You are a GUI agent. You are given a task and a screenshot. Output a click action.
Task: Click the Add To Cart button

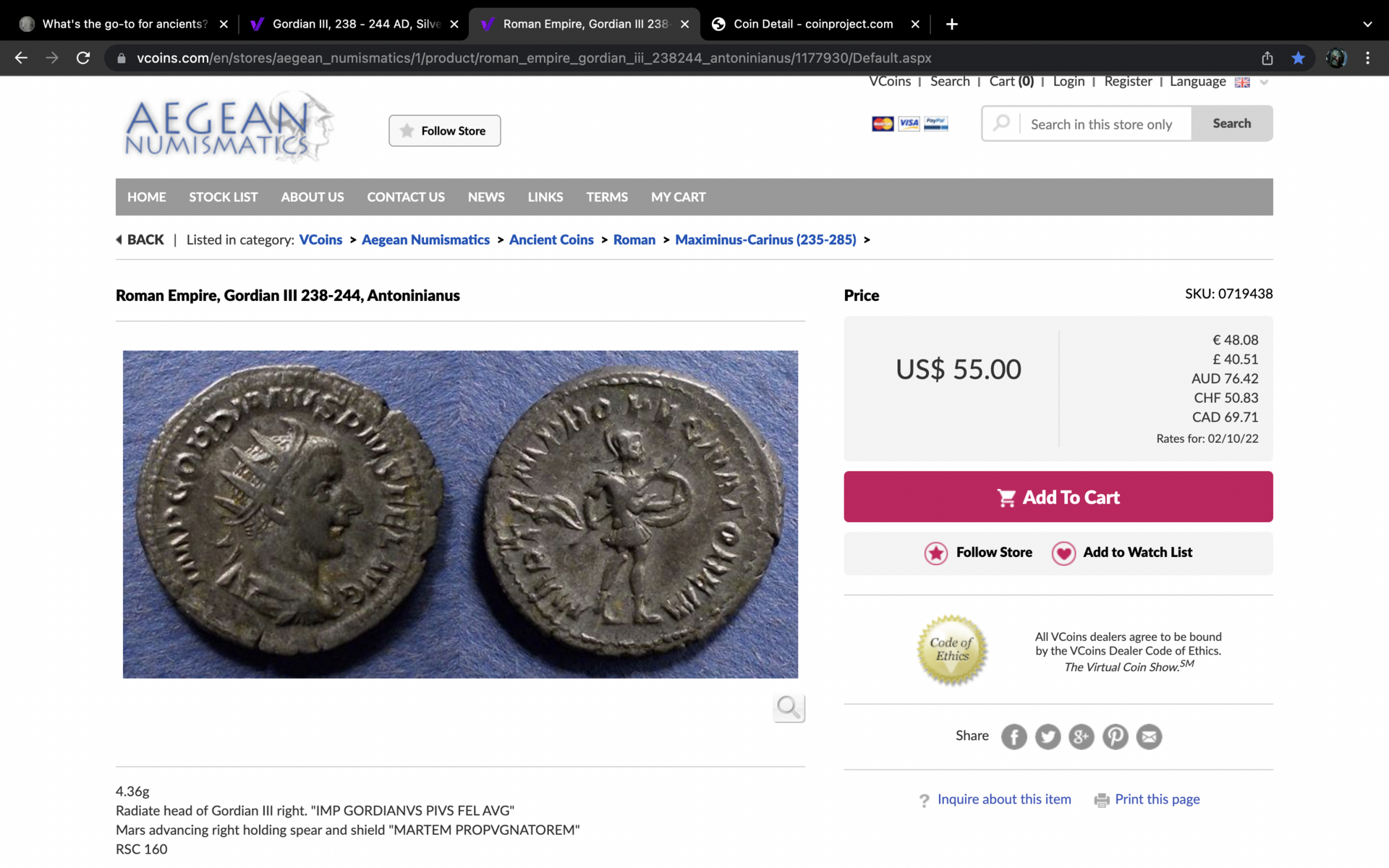[x=1058, y=497]
